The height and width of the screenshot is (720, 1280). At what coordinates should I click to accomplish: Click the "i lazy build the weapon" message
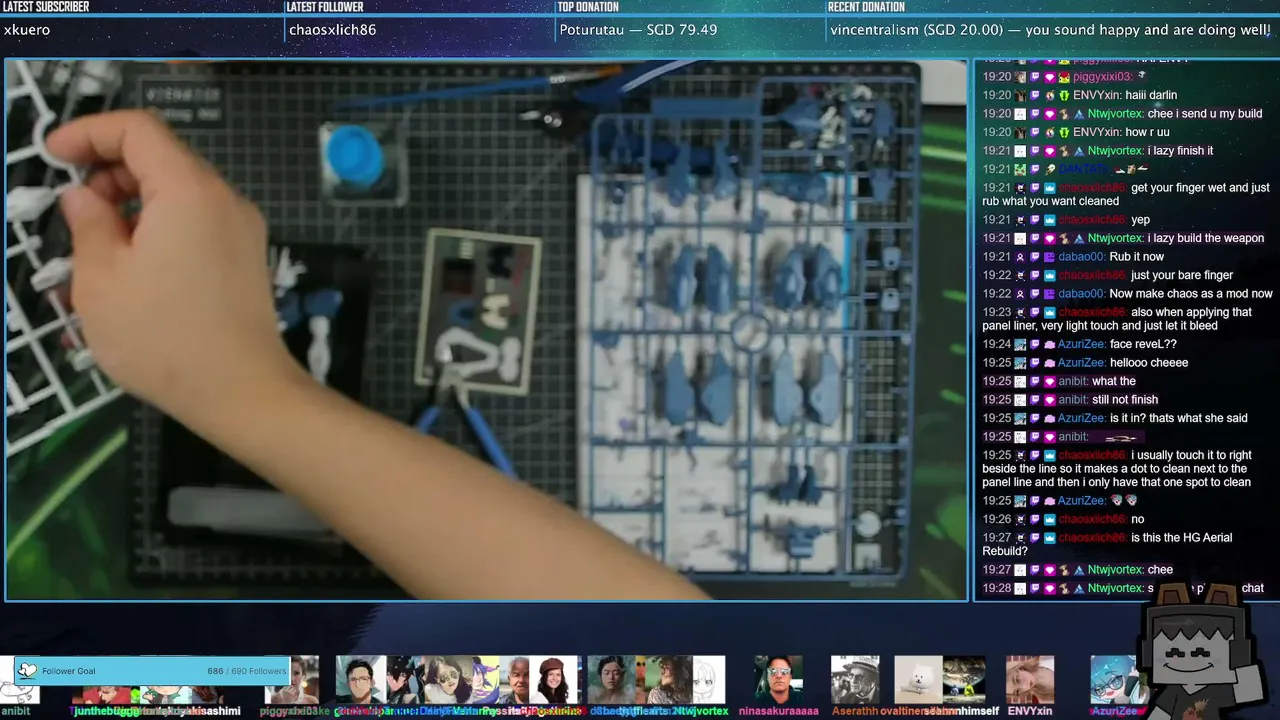[x=1206, y=238]
